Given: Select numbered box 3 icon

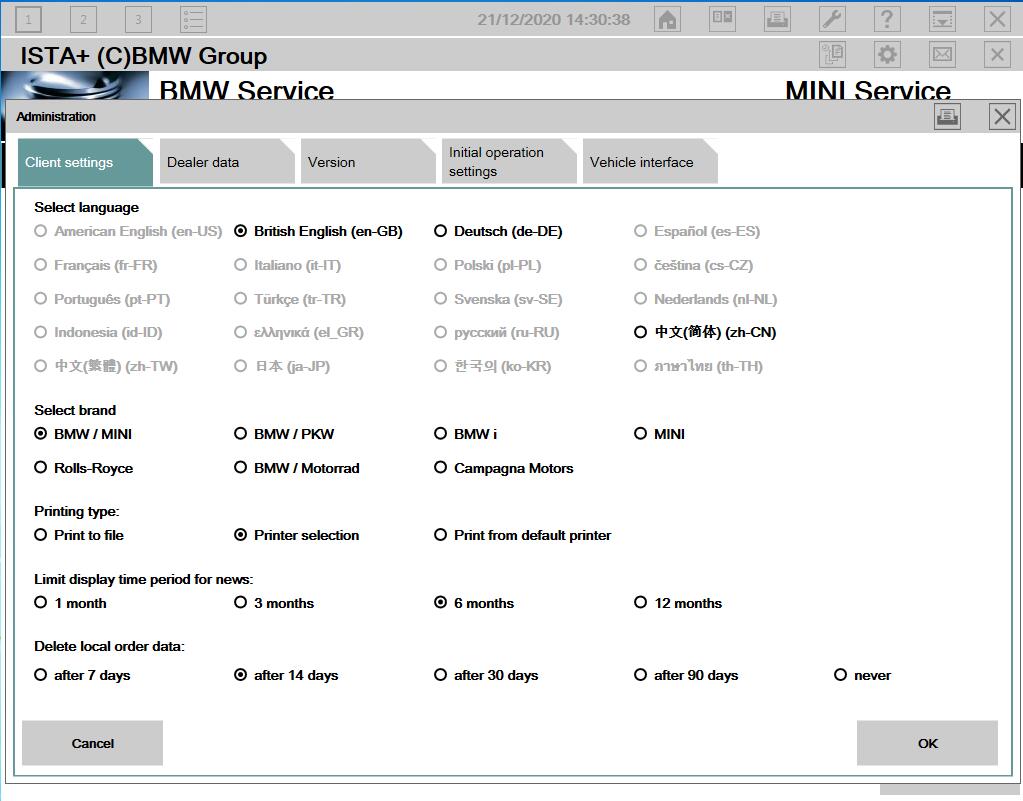Looking at the screenshot, I should 138,20.
